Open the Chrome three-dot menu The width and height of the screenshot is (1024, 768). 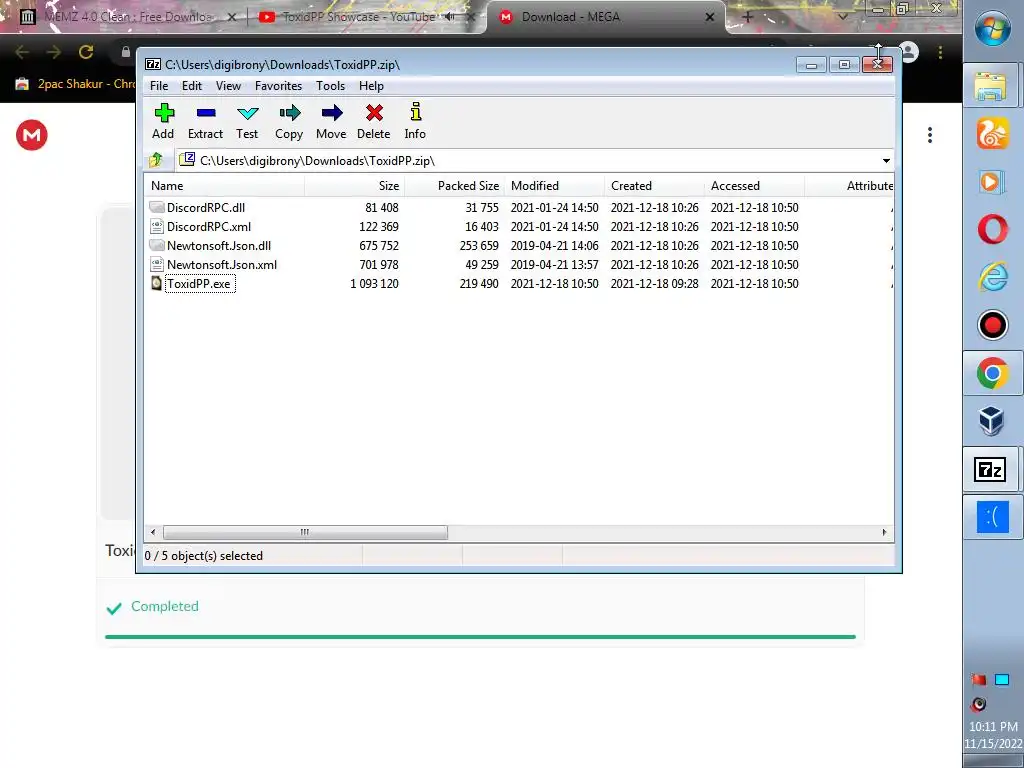pyautogui.click(x=940, y=52)
